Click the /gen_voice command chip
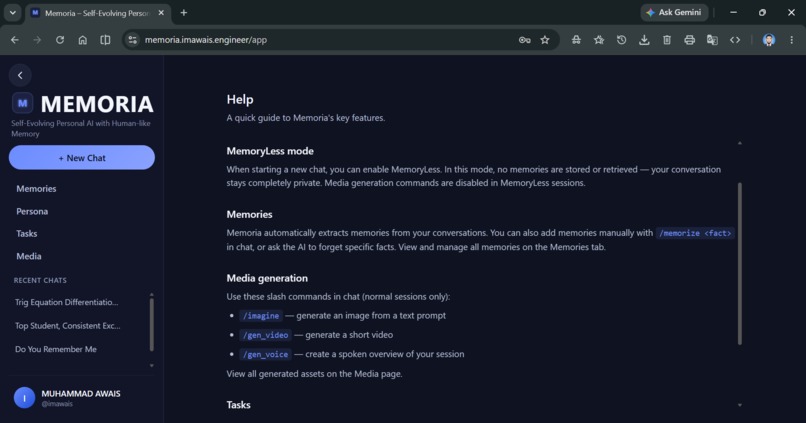Viewport: 806px width, 423px height. click(x=265, y=355)
